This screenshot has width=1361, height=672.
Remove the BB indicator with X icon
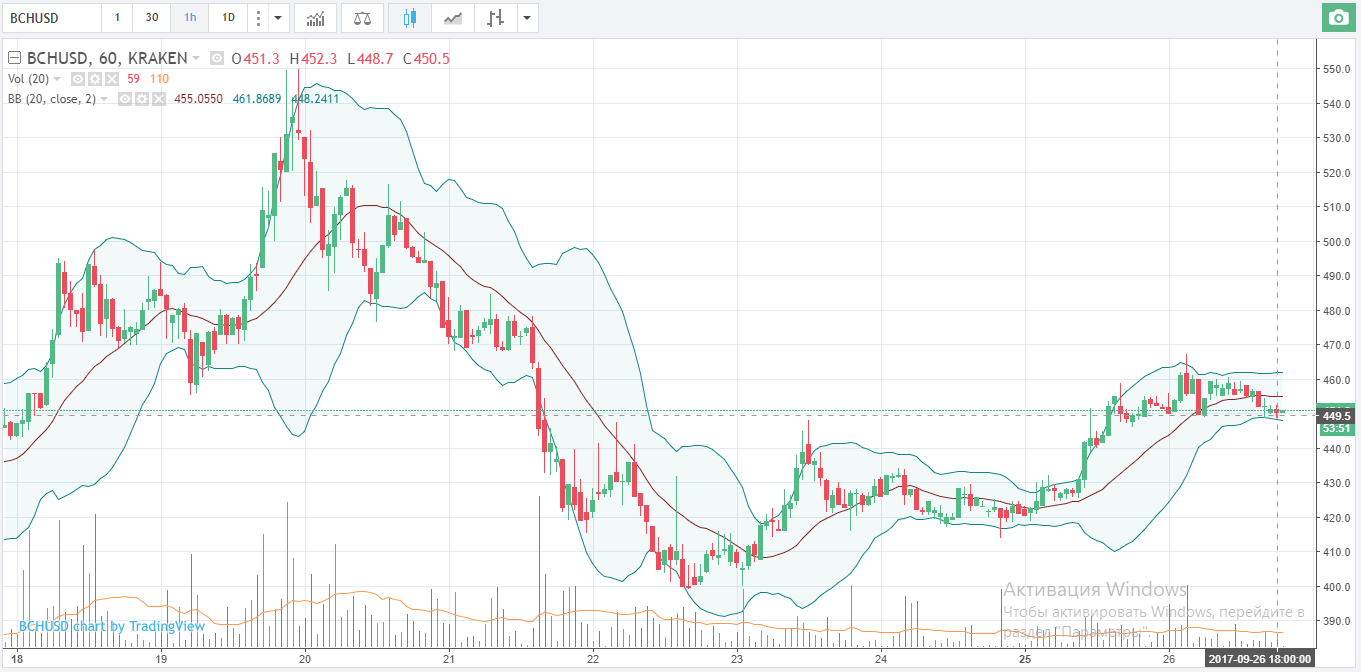(160, 99)
